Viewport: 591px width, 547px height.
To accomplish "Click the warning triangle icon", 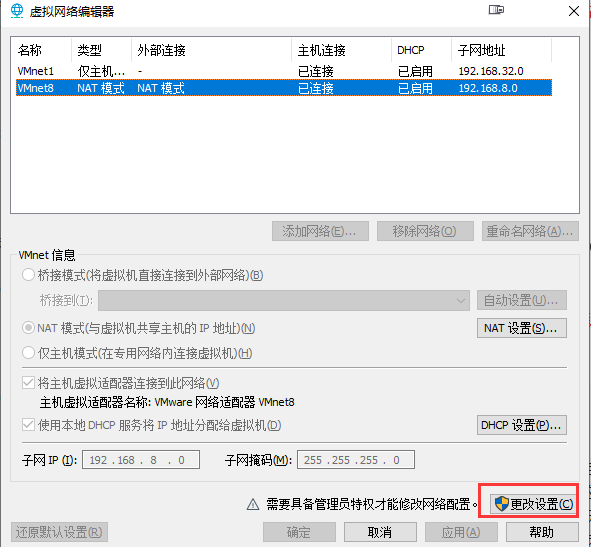I will 253,504.
